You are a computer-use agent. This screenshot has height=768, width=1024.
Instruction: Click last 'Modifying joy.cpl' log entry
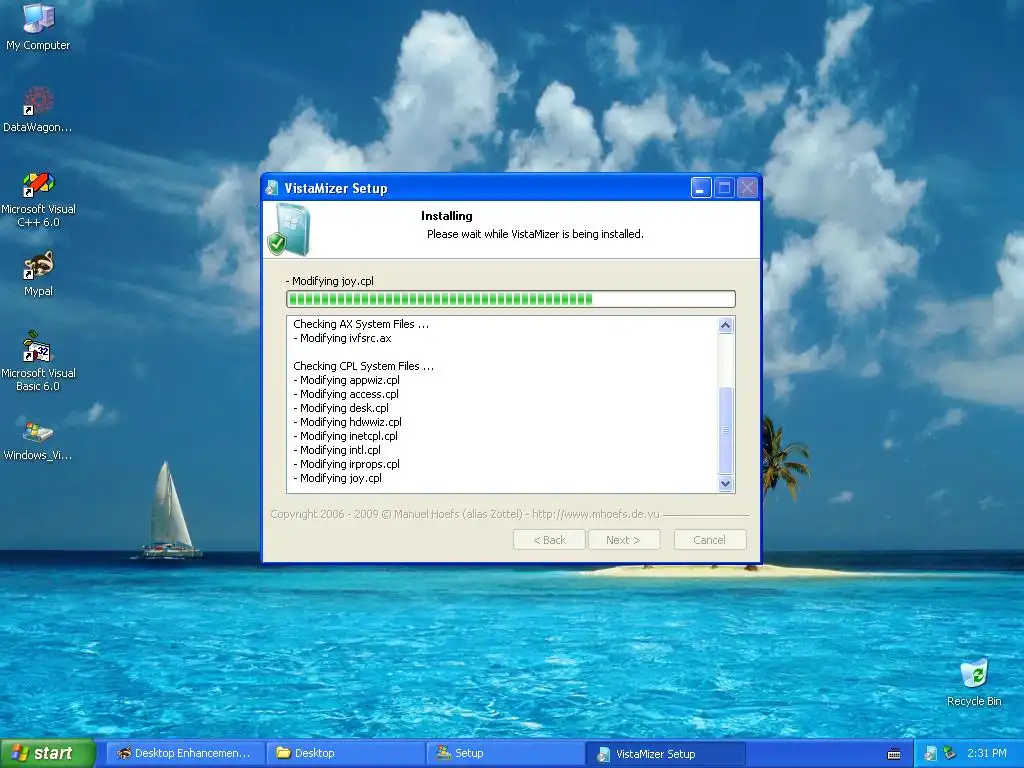pyautogui.click(x=338, y=479)
